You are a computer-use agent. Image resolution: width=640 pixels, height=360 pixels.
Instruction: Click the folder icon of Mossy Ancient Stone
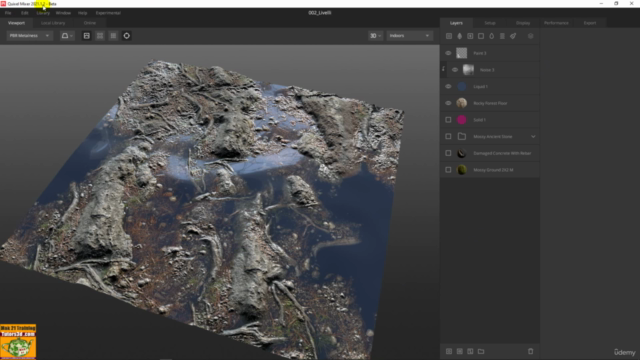click(x=462, y=136)
